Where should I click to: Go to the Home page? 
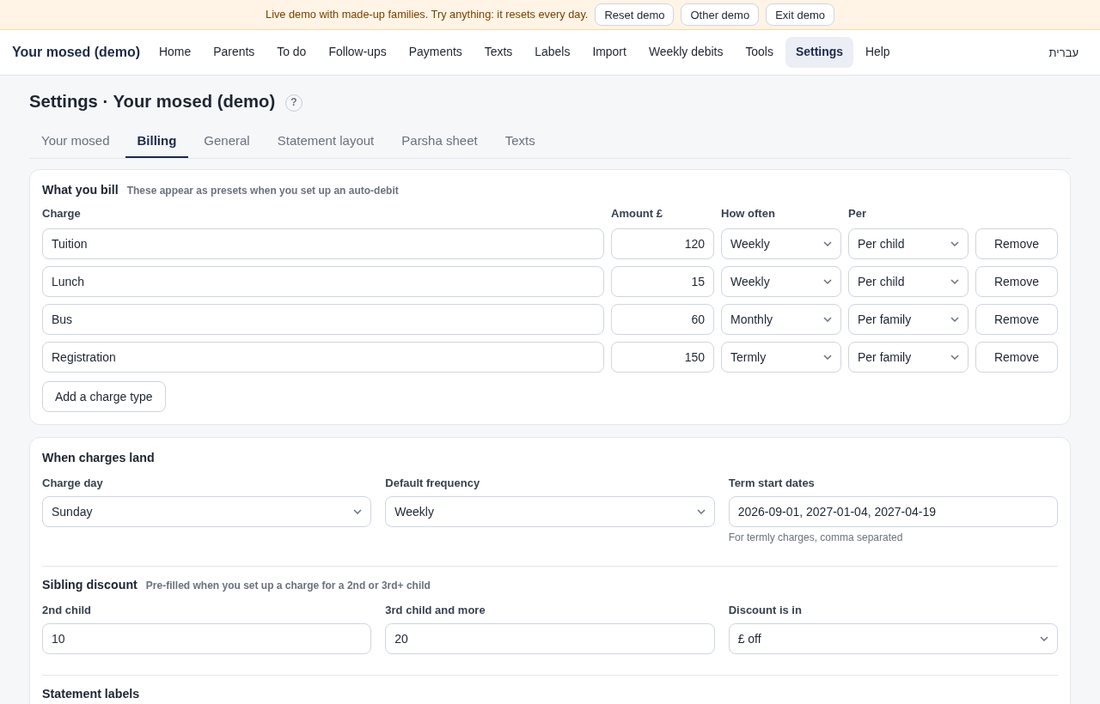(175, 52)
